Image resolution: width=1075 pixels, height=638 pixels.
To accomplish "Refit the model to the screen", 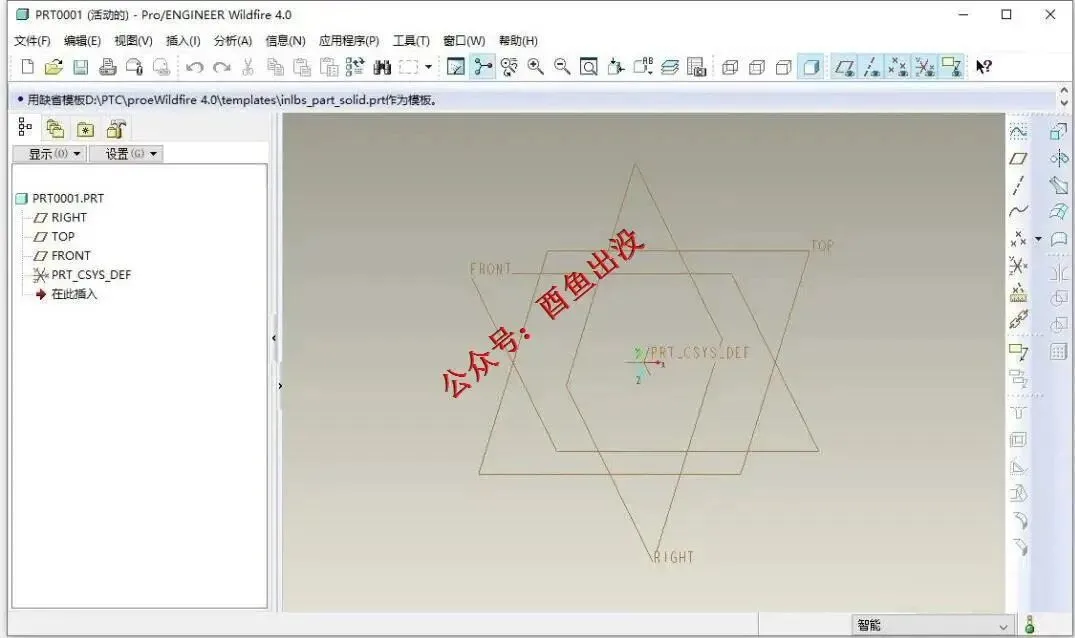I will coord(589,66).
